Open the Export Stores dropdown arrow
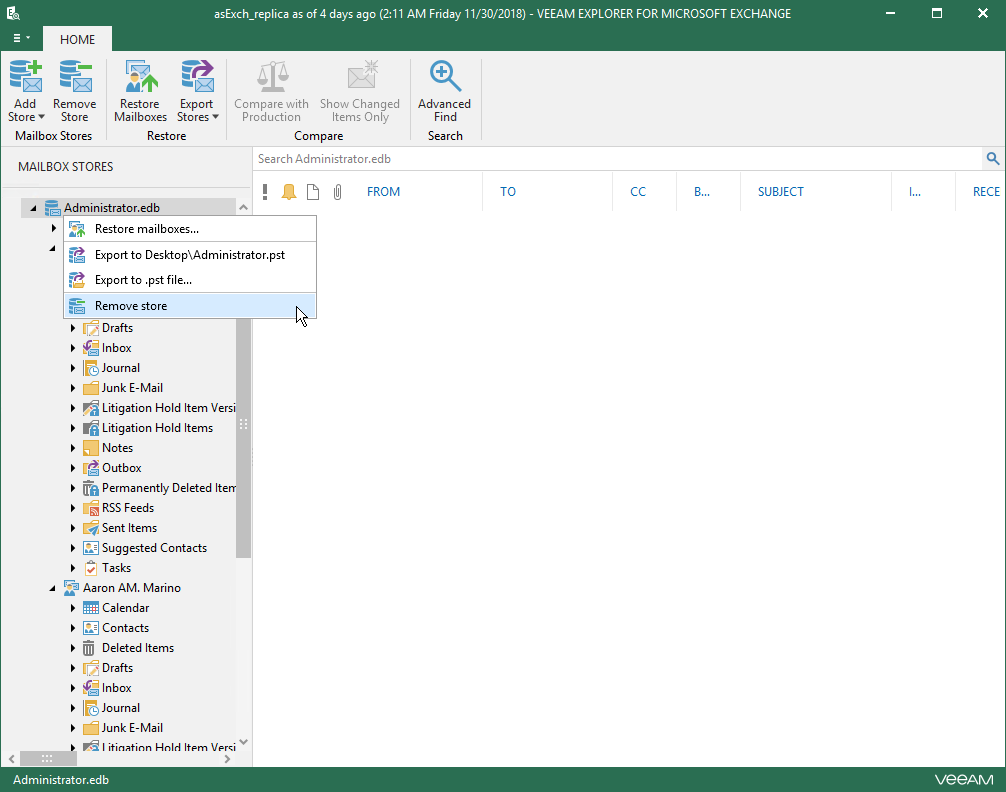Screen dimensions: 1006x792 (216, 117)
